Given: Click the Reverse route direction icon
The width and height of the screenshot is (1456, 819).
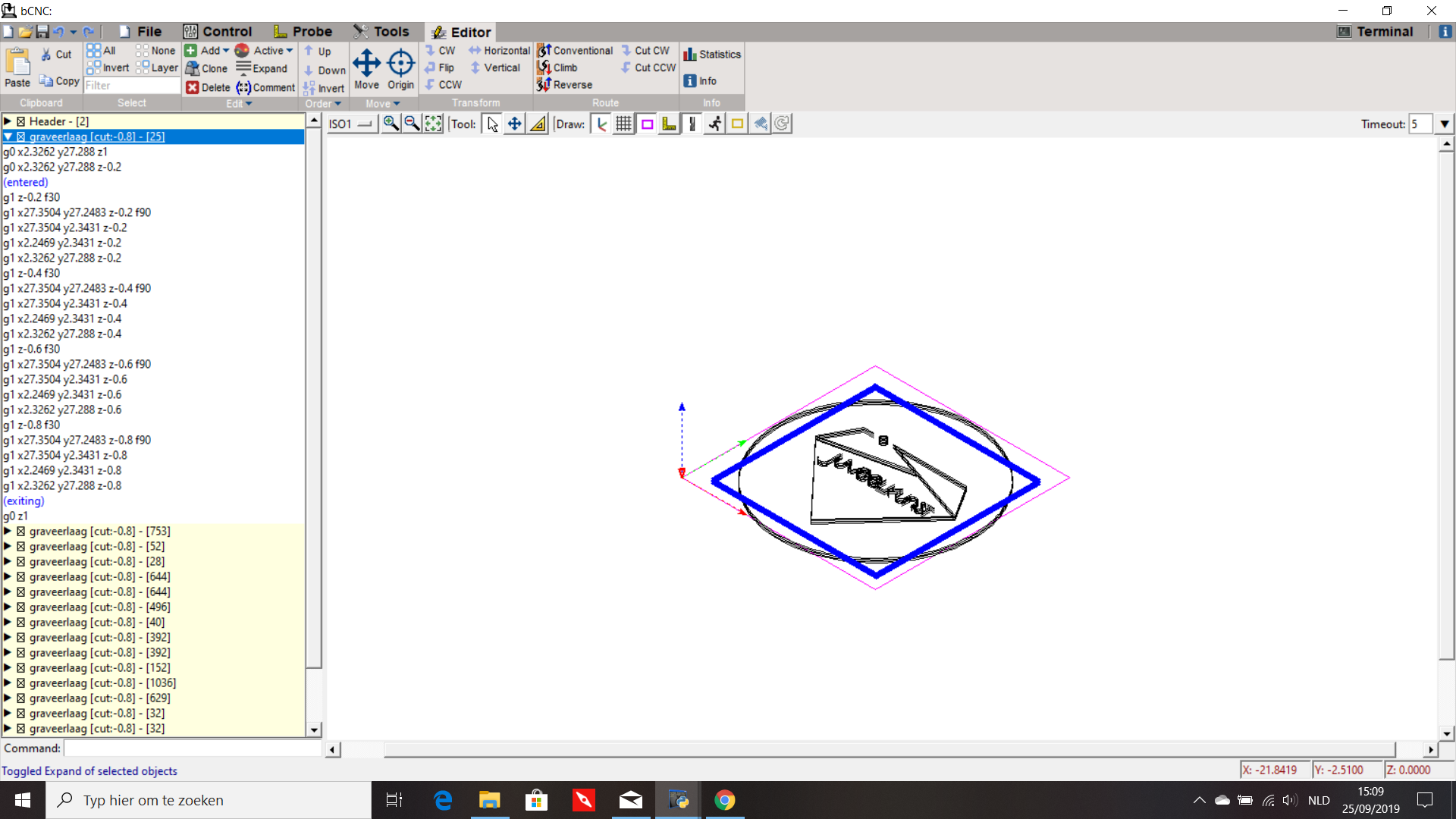Looking at the screenshot, I should (564, 85).
